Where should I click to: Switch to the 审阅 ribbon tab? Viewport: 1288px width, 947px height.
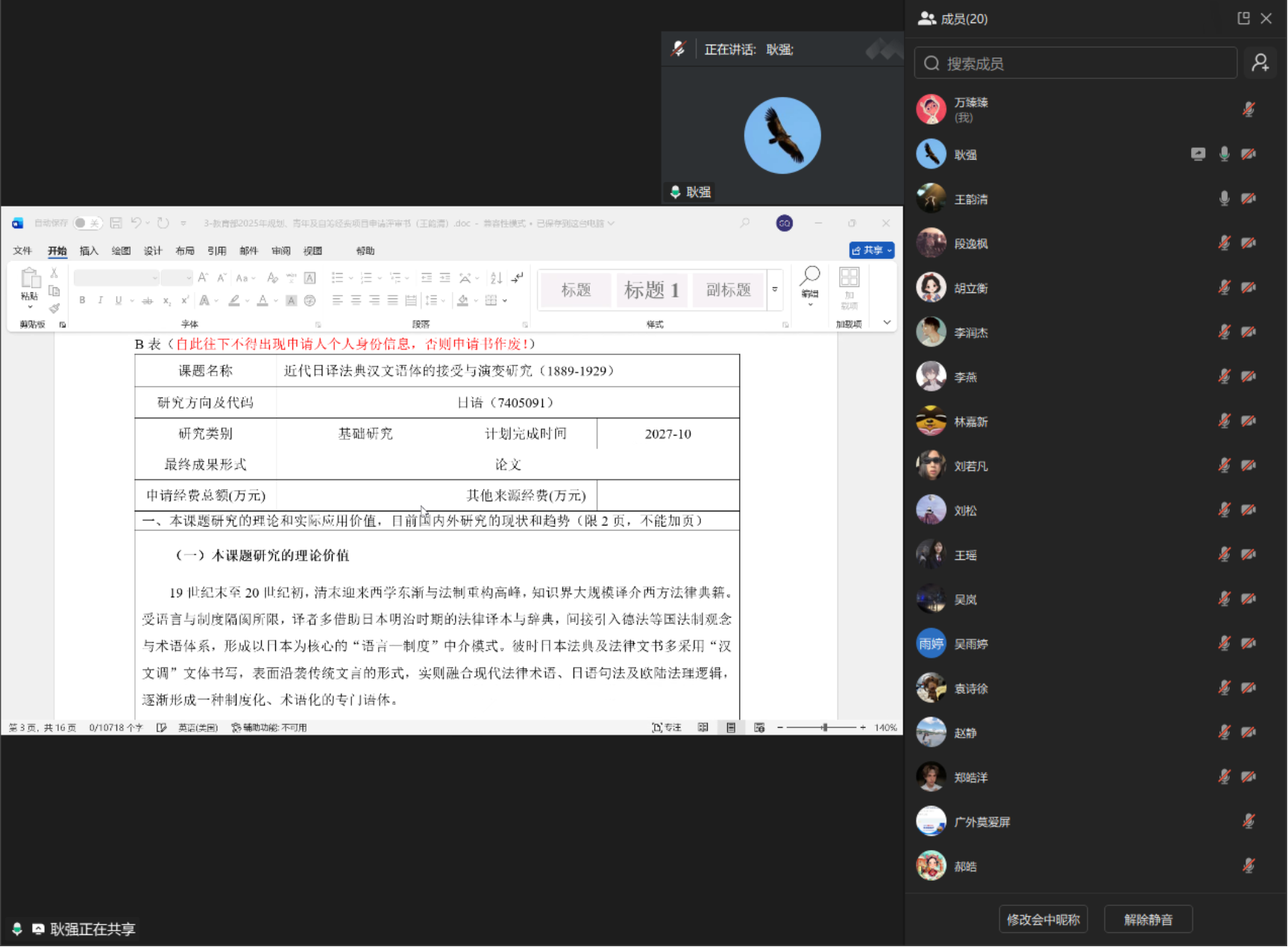click(281, 251)
